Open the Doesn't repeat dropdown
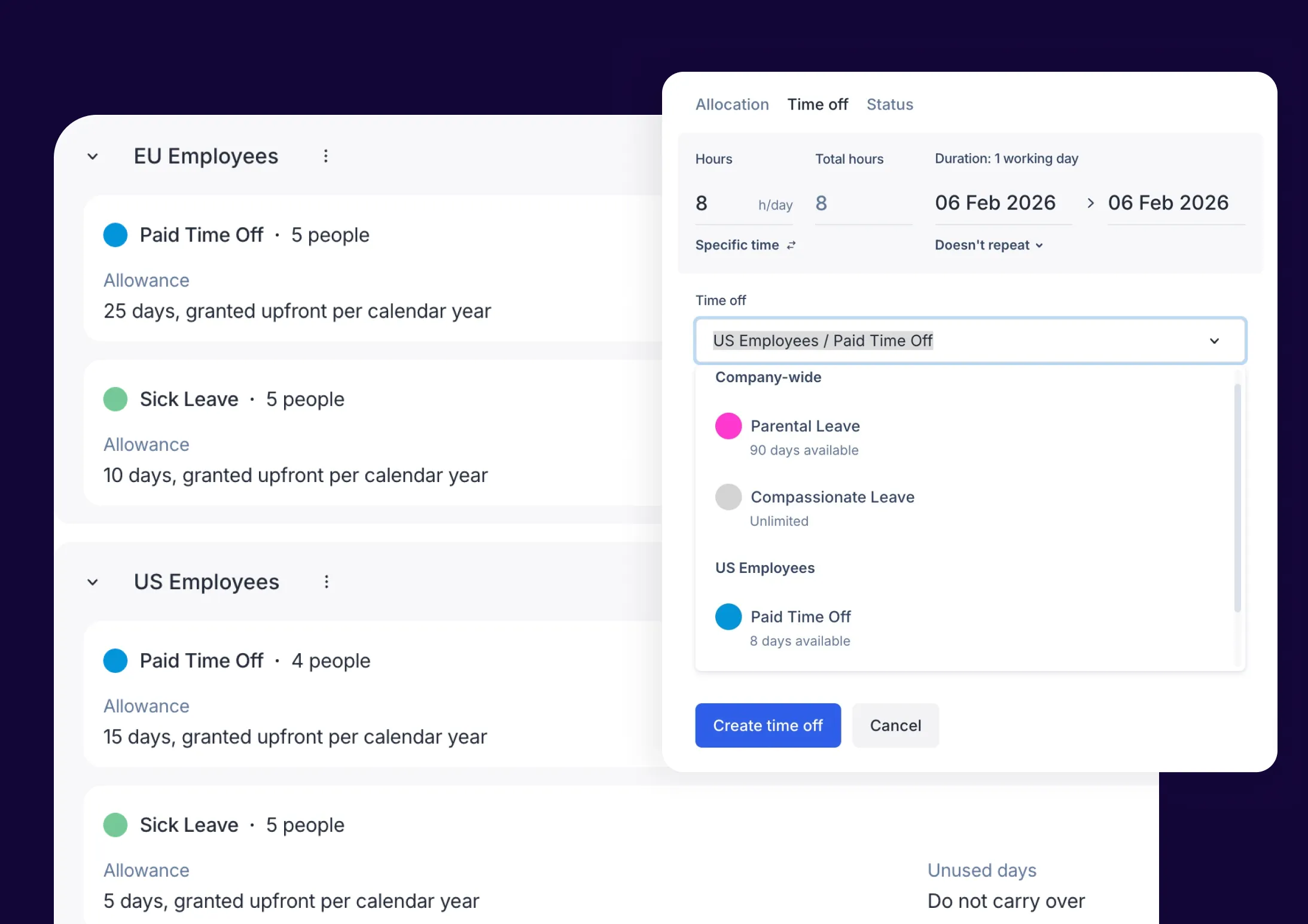This screenshot has height=924, width=1308. [989, 245]
